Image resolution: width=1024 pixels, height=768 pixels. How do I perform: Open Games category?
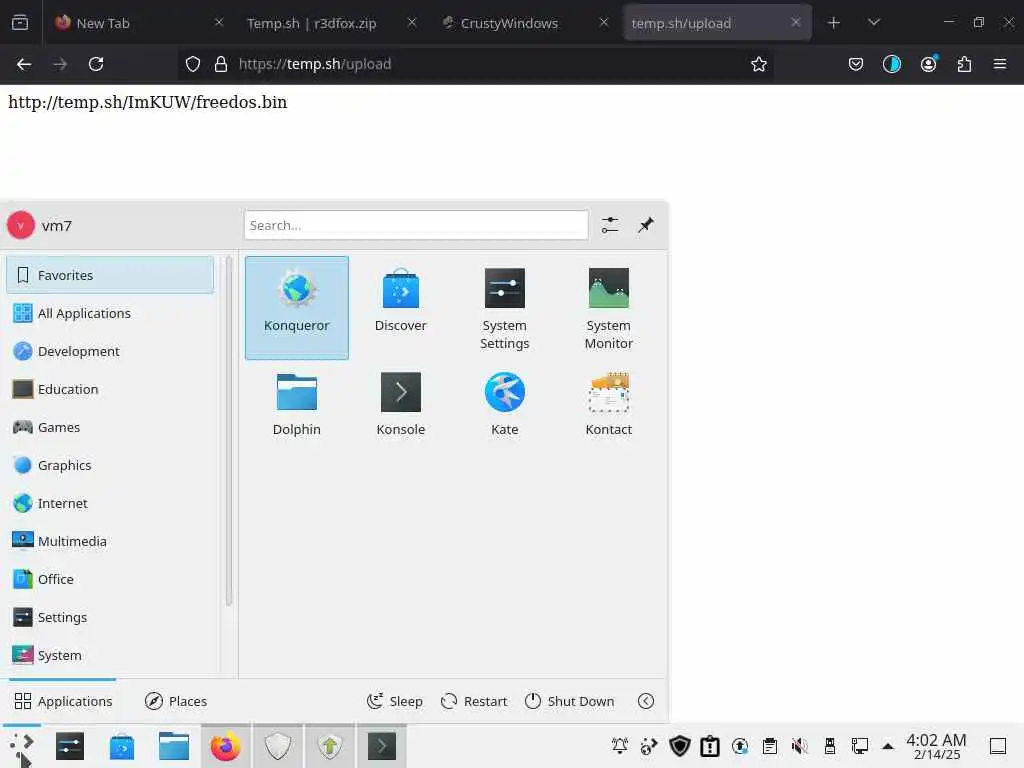[110, 427]
